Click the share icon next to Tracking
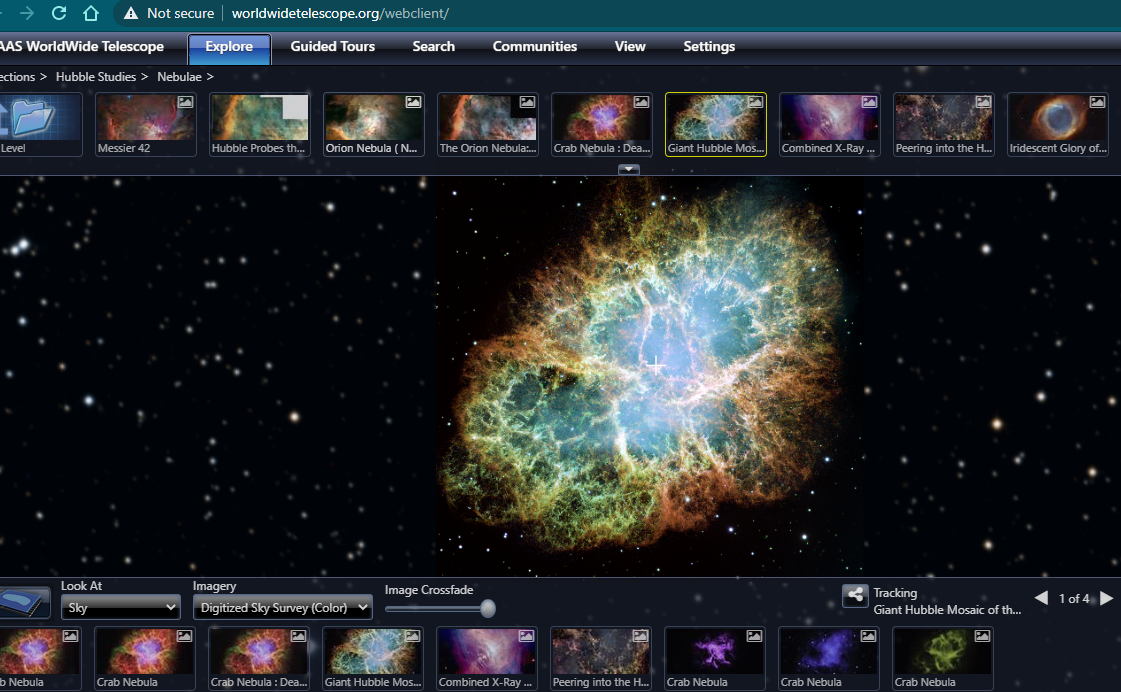Image resolution: width=1121 pixels, height=692 pixels. tap(855, 595)
